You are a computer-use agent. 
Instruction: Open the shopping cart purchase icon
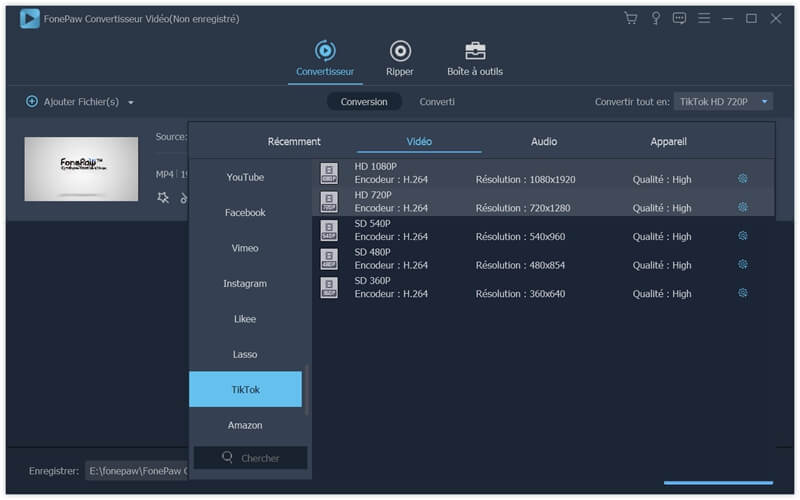[631, 18]
